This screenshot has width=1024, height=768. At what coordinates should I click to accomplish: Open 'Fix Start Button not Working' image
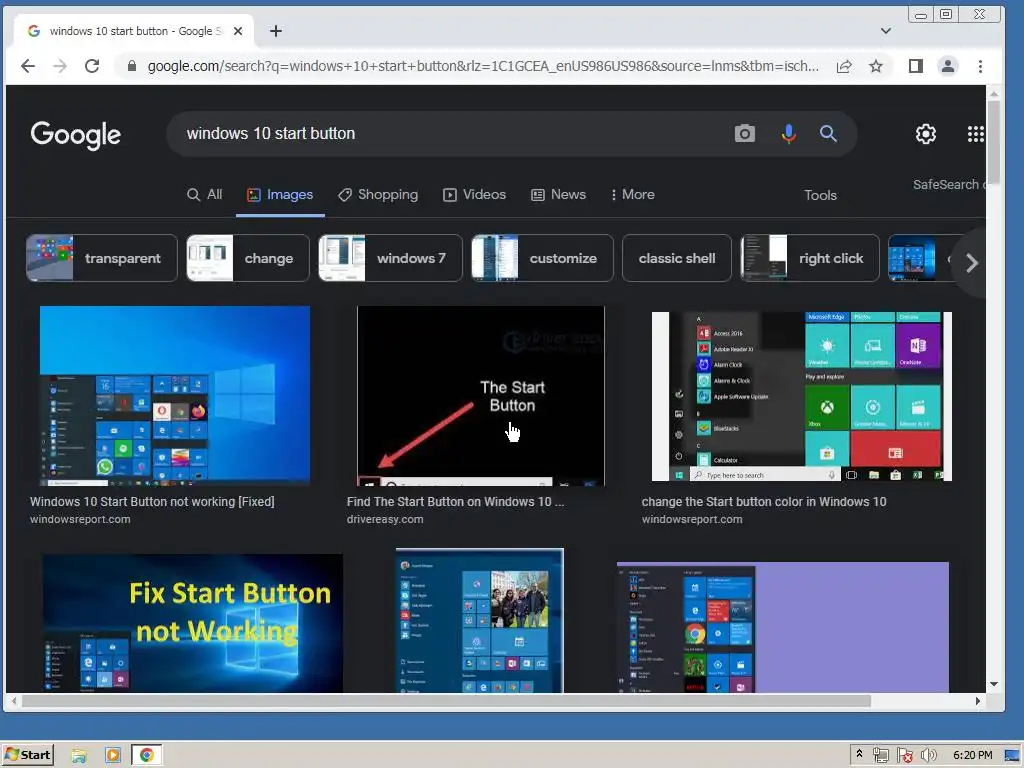[x=193, y=623]
